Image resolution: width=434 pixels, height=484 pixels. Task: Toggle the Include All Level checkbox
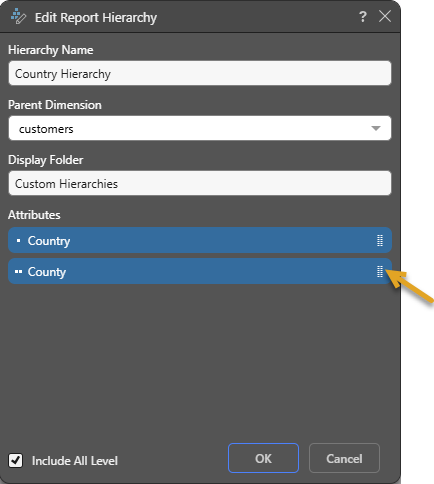[15, 461]
